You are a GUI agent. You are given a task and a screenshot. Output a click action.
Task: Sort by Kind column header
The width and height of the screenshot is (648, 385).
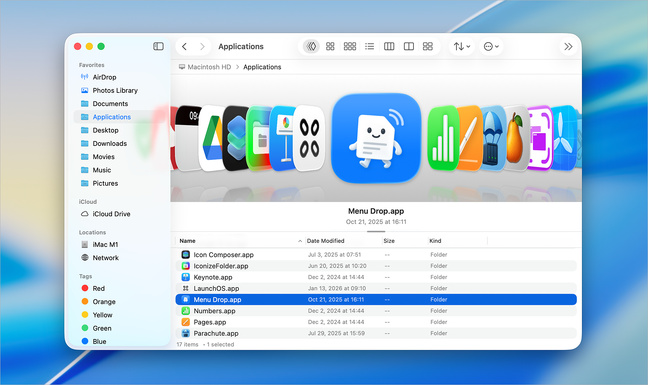click(x=435, y=241)
